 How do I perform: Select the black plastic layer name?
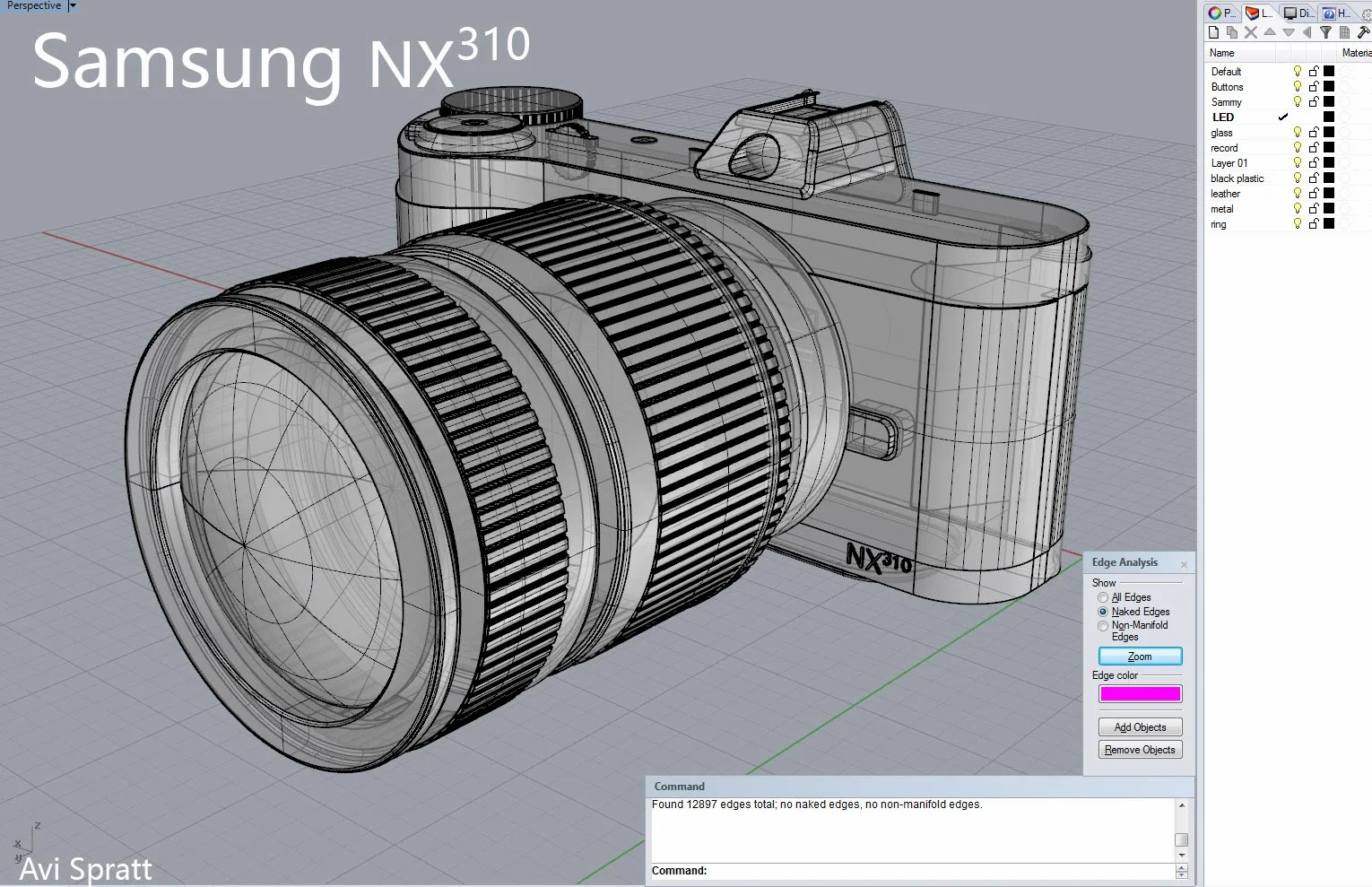[x=1237, y=178]
